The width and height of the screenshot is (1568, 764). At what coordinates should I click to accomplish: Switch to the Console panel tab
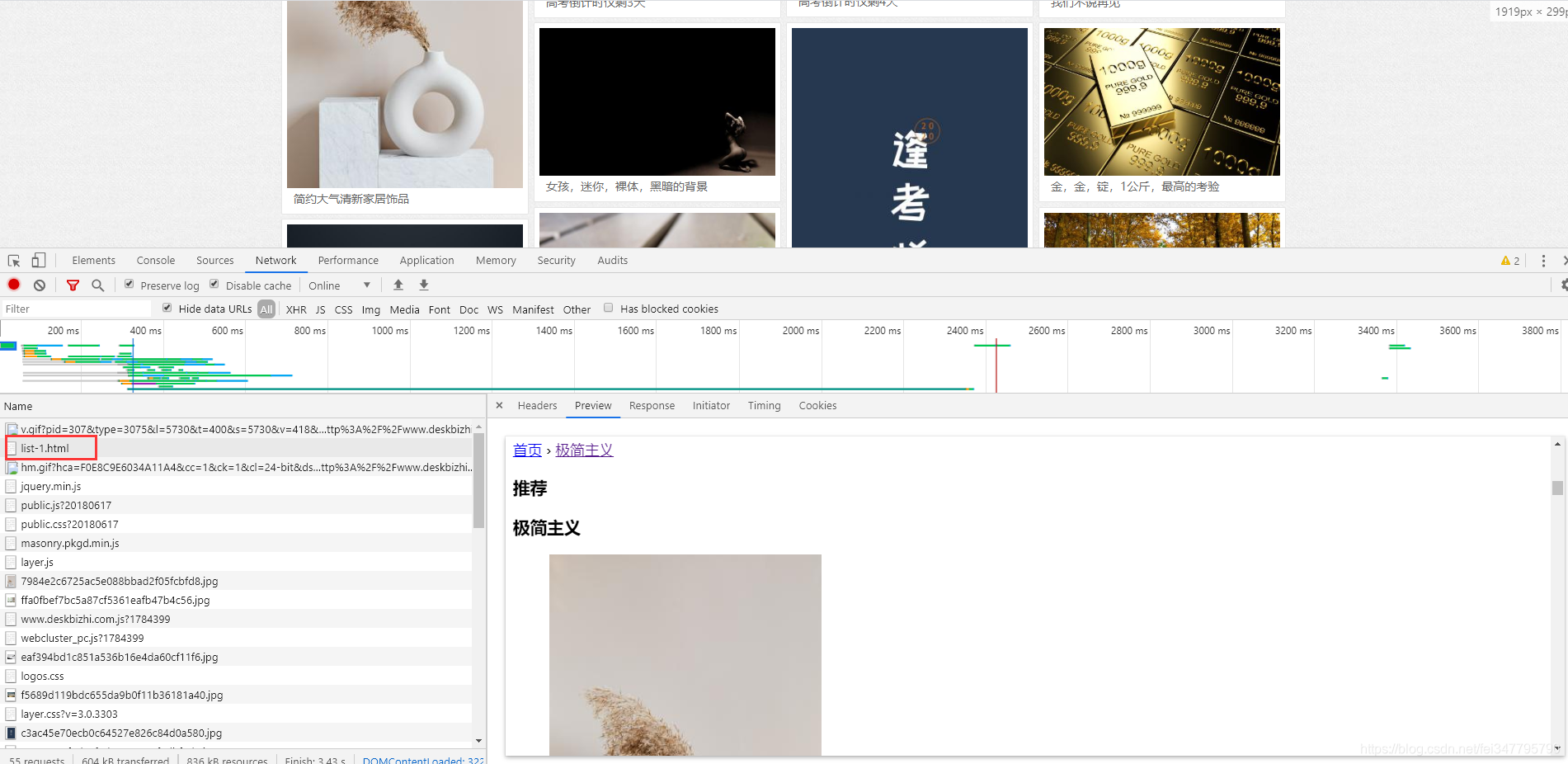155,260
